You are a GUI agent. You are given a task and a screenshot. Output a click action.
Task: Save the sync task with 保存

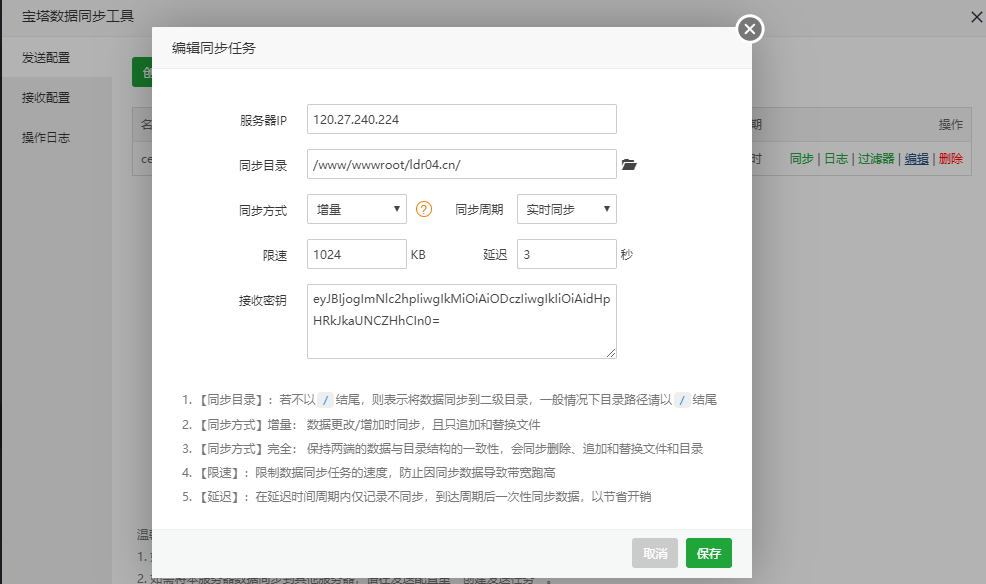pos(709,553)
